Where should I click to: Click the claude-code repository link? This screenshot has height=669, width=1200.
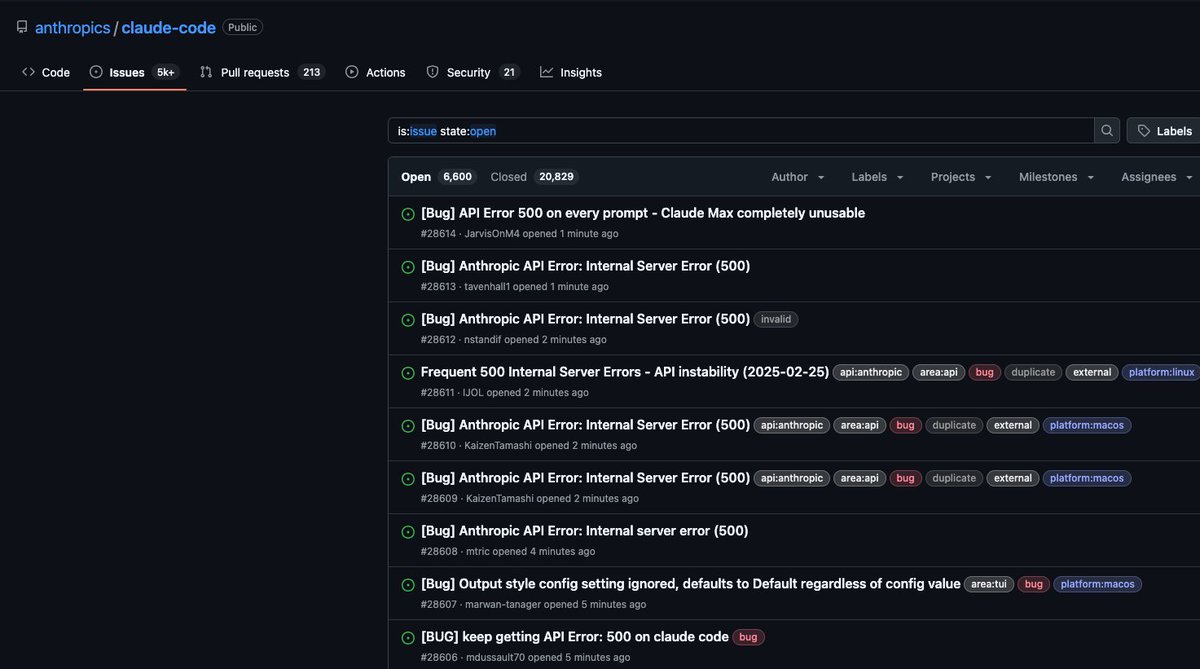168,28
